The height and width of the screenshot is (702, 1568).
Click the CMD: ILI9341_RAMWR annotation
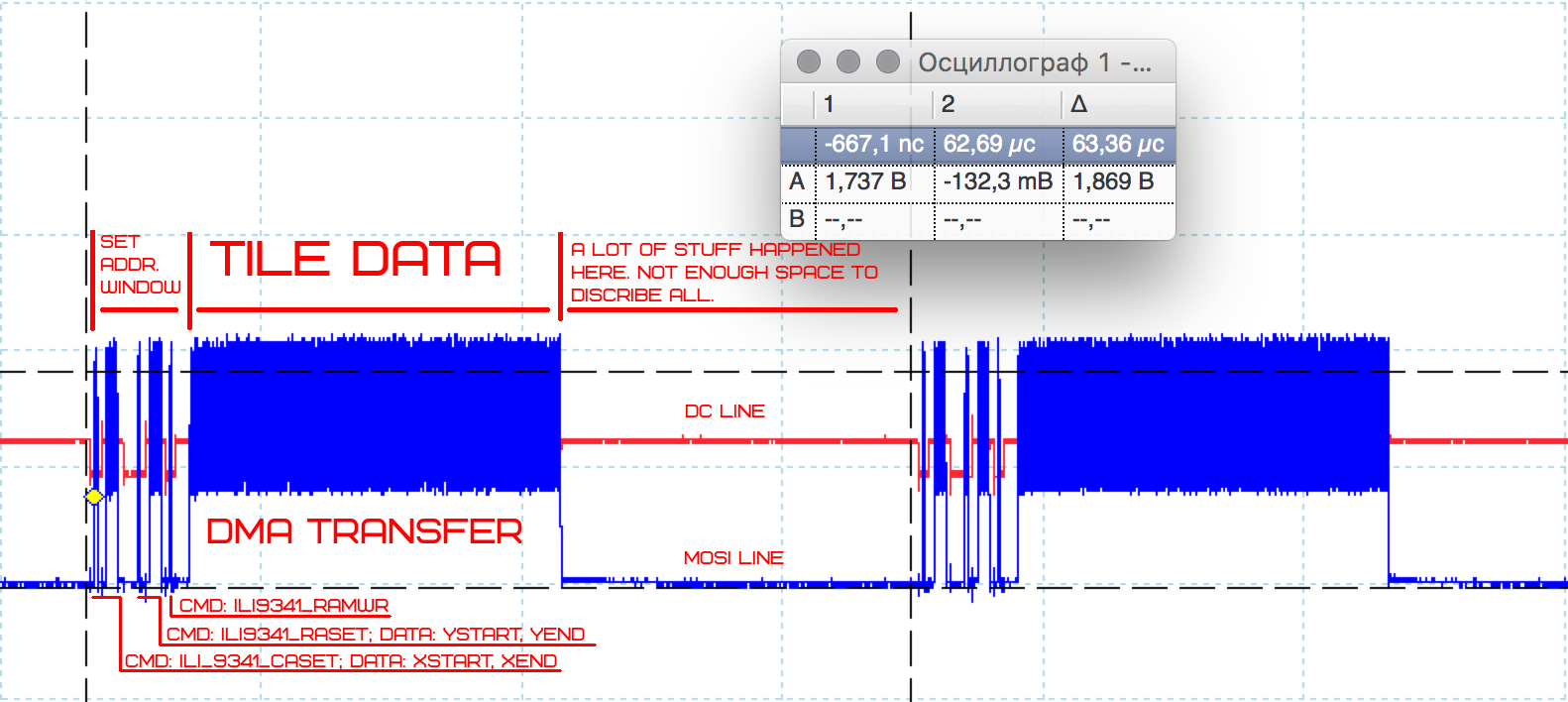point(283,606)
